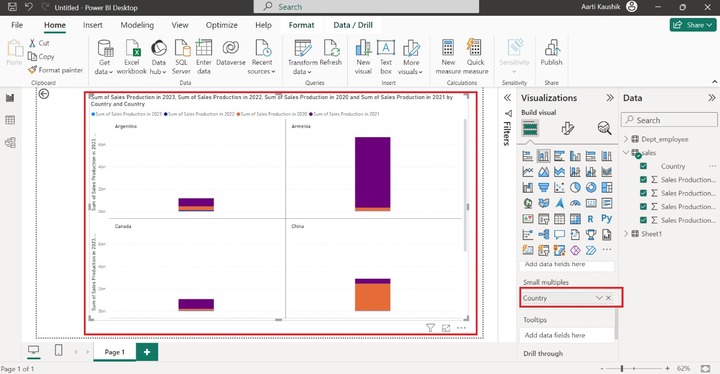The height and width of the screenshot is (374, 720).
Task: Add a new report page
Action: pyautogui.click(x=147, y=352)
